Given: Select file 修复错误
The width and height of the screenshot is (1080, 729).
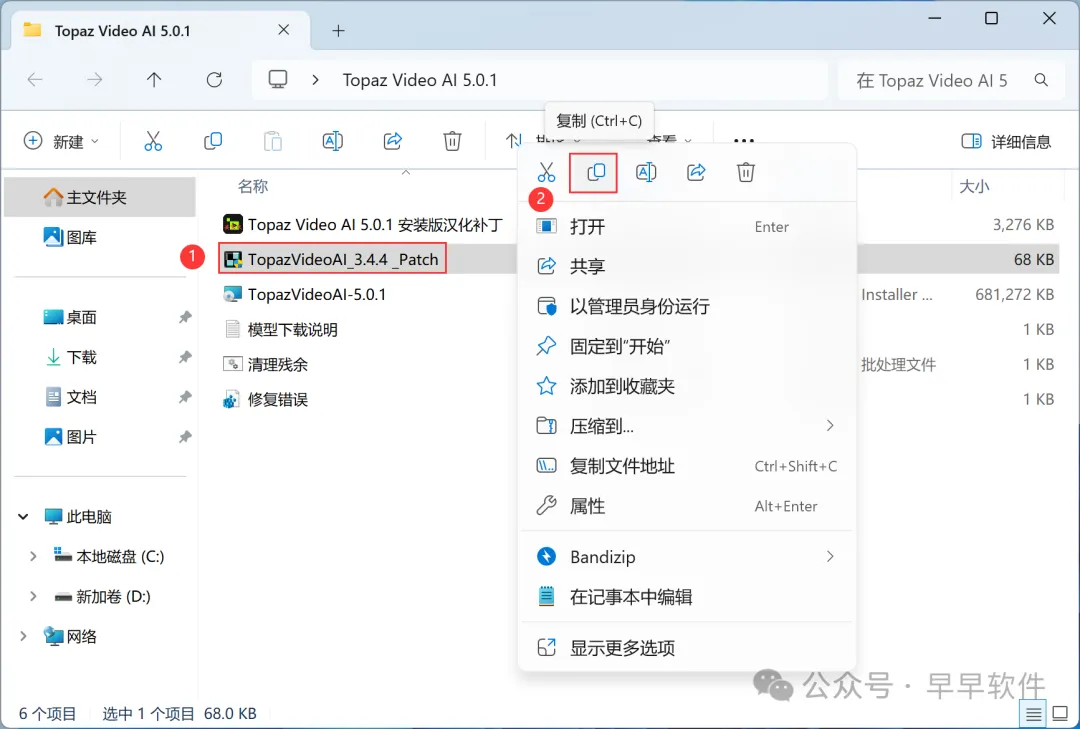Looking at the screenshot, I should (266, 399).
